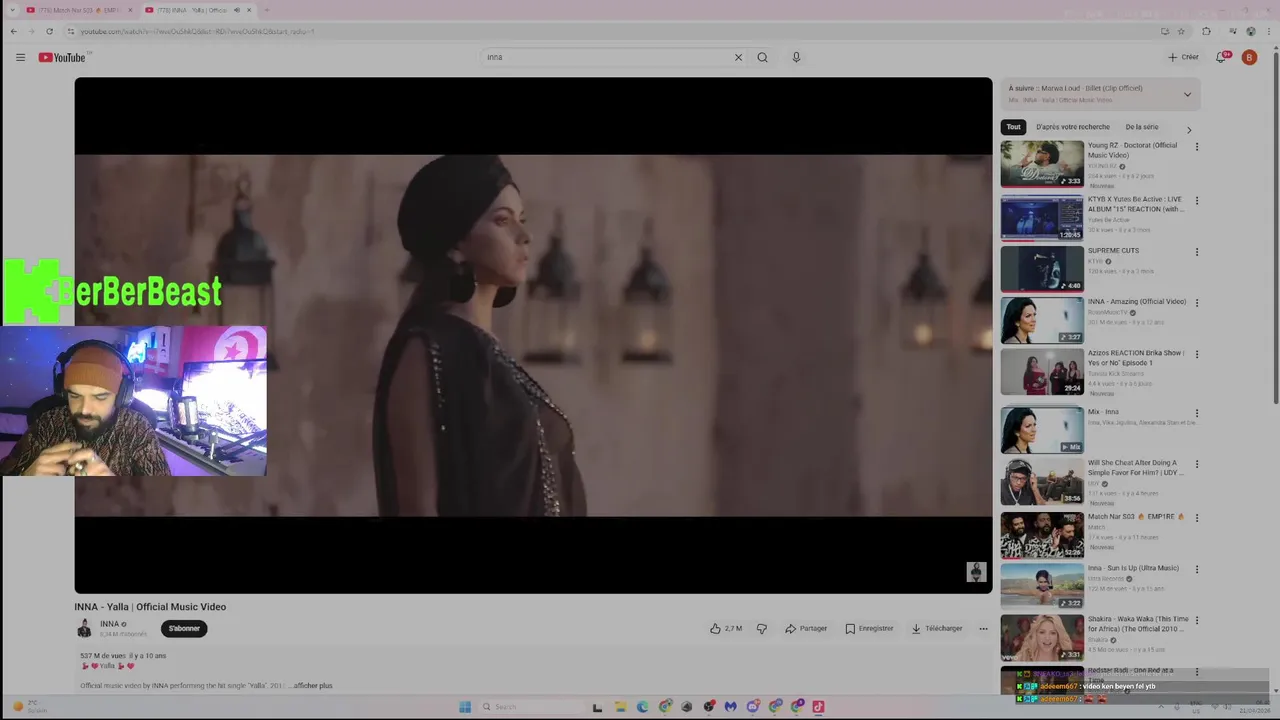Open the Young RZ - Doctorat thumbnail
Screen dimensions: 1280x720
tap(1042, 164)
